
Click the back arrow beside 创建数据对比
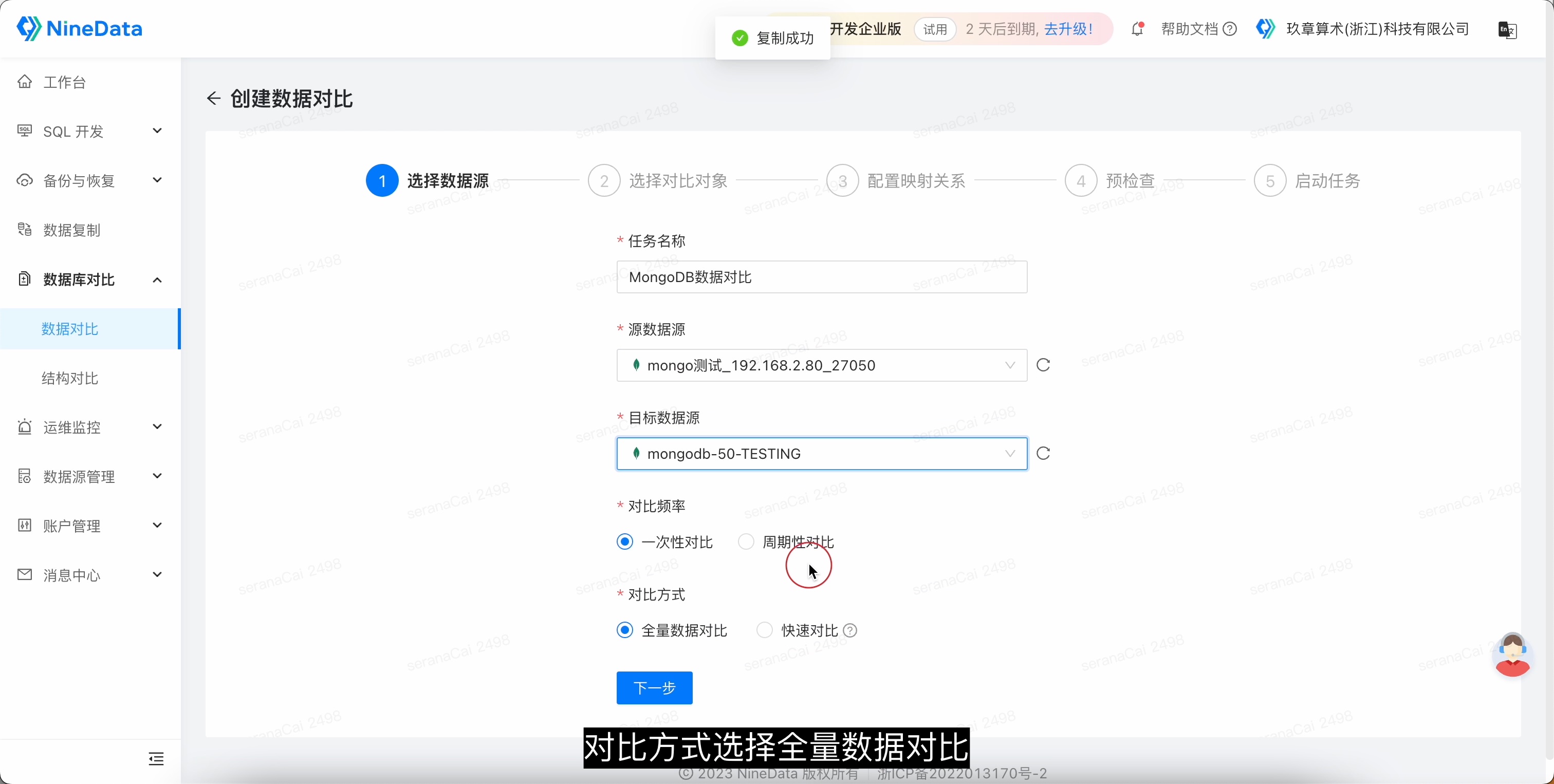[x=213, y=98]
